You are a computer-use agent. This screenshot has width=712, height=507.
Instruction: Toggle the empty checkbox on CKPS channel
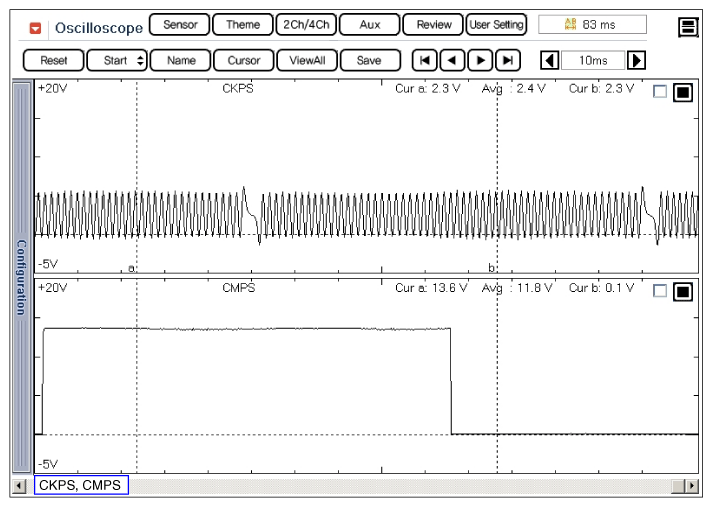[659, 92]
